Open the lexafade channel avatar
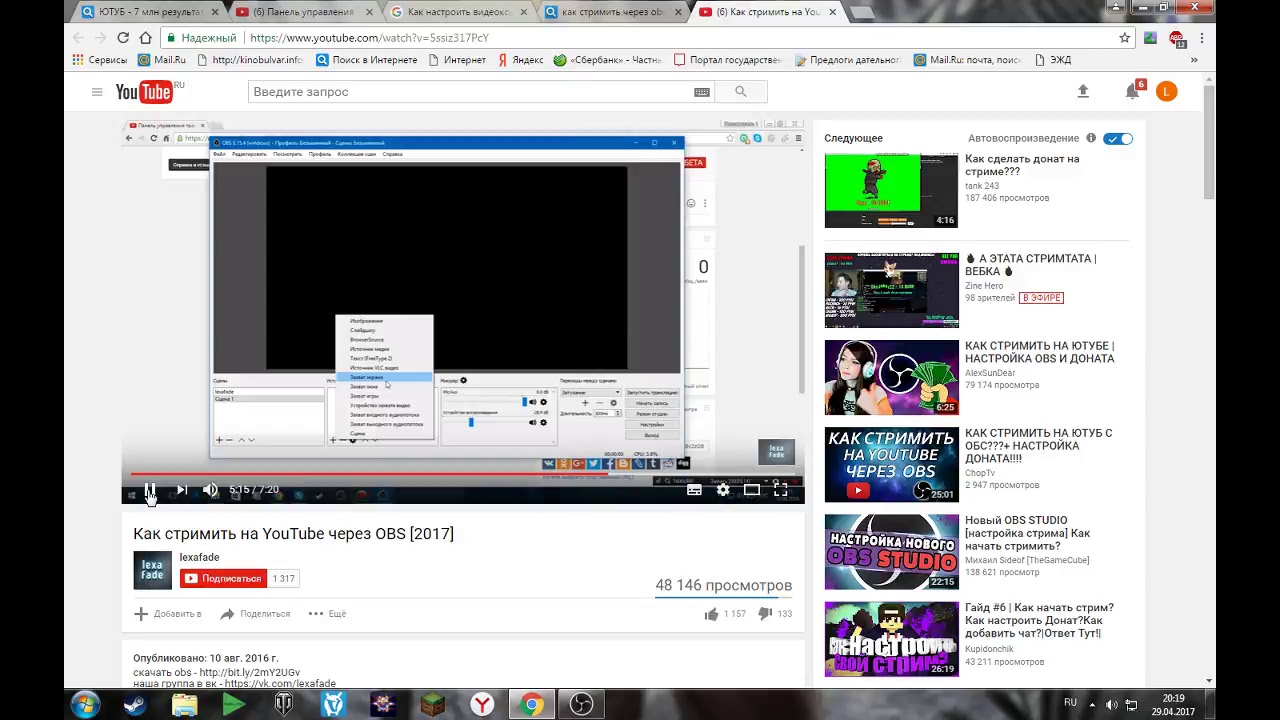The width and height of the screenshot is (1280, 720). [x=152, y=570]
